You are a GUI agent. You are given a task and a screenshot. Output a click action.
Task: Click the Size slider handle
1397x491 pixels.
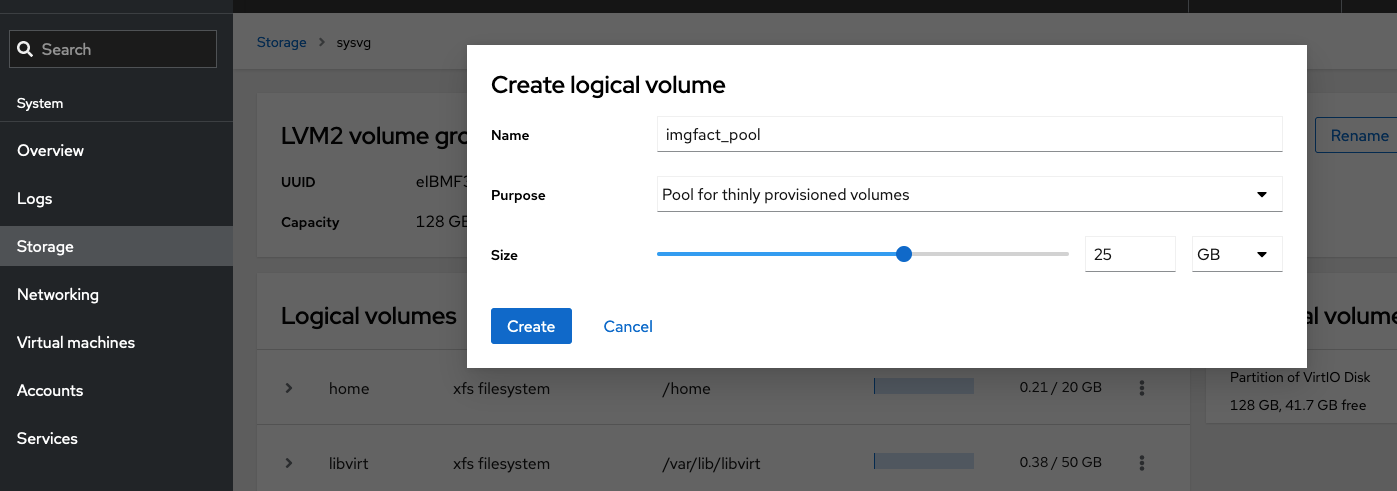pos(904,254)
